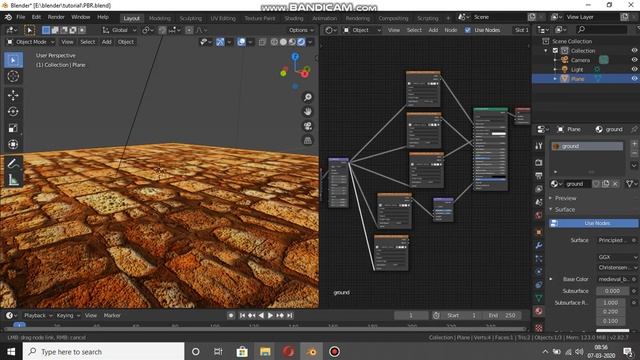Viewport: 640px width, 360px height.
Task: Choose the Move tool
Action: coord(13,95)
